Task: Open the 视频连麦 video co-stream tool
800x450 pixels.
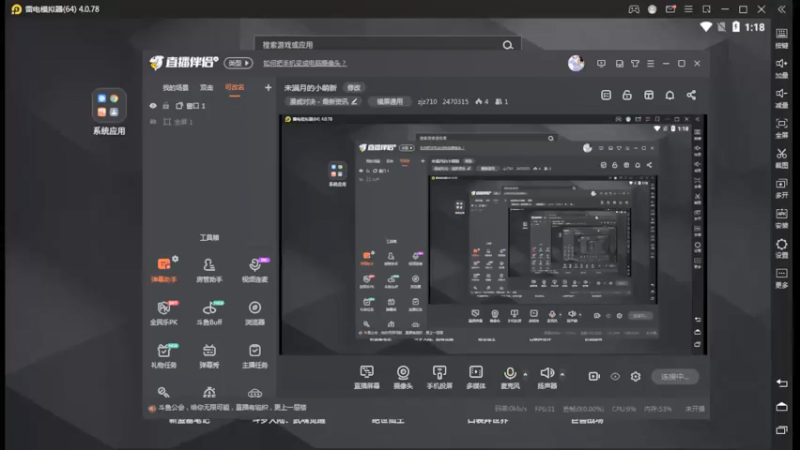Action: (255, 270)
